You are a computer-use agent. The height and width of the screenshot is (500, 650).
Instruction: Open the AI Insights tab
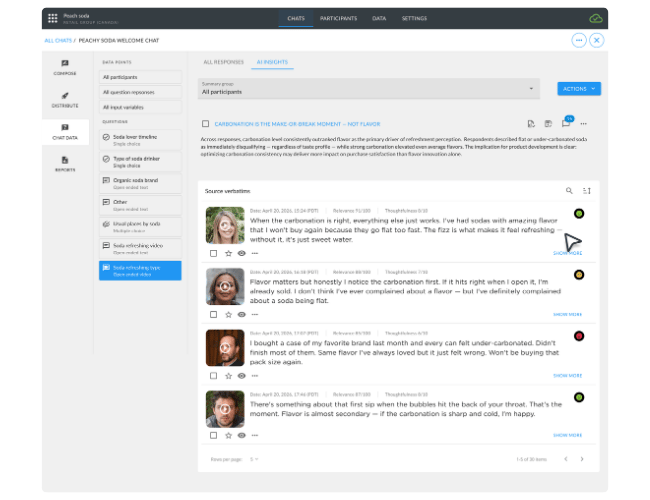click(x=272, y=62)
